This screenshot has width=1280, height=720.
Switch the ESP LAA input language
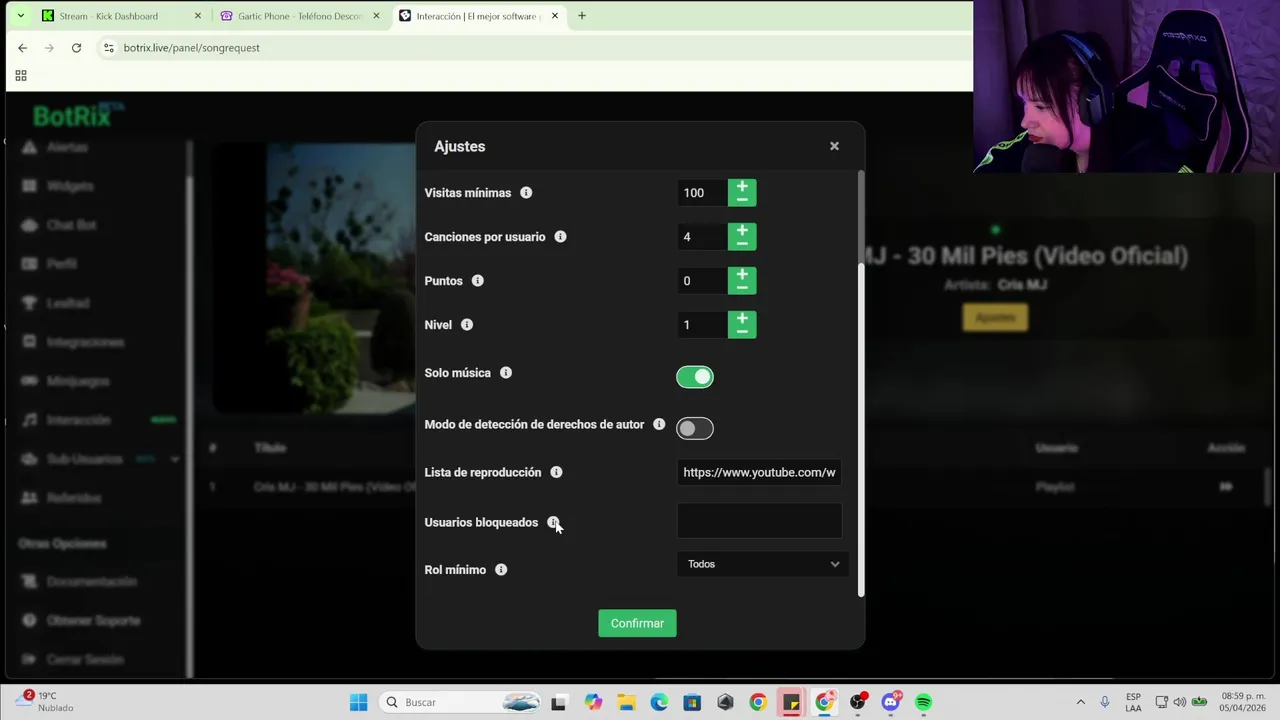(1133, 702)
